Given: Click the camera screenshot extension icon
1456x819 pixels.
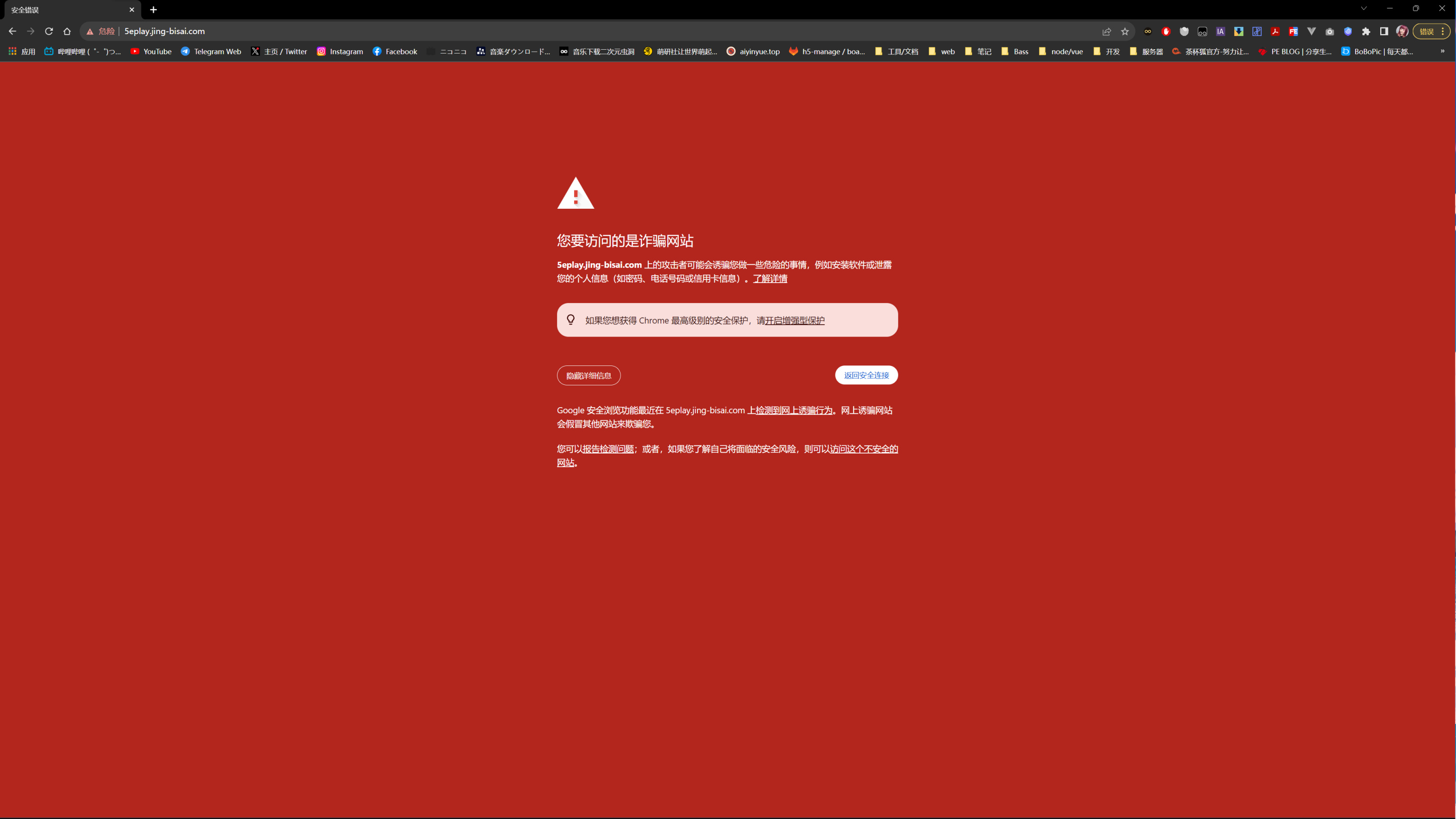Looking at the screenshot, I should (x=1330, y=31).
